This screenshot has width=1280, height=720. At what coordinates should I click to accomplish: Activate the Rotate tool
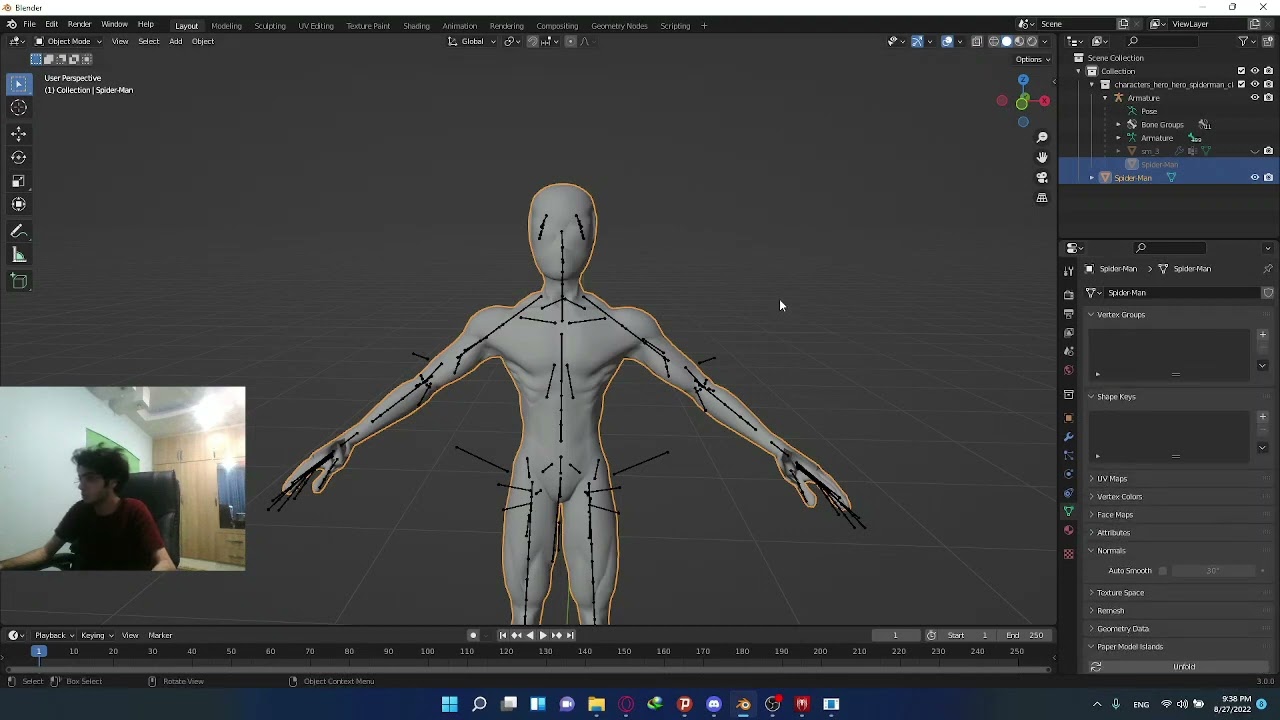pyautogui.click(x=19, y=157)
